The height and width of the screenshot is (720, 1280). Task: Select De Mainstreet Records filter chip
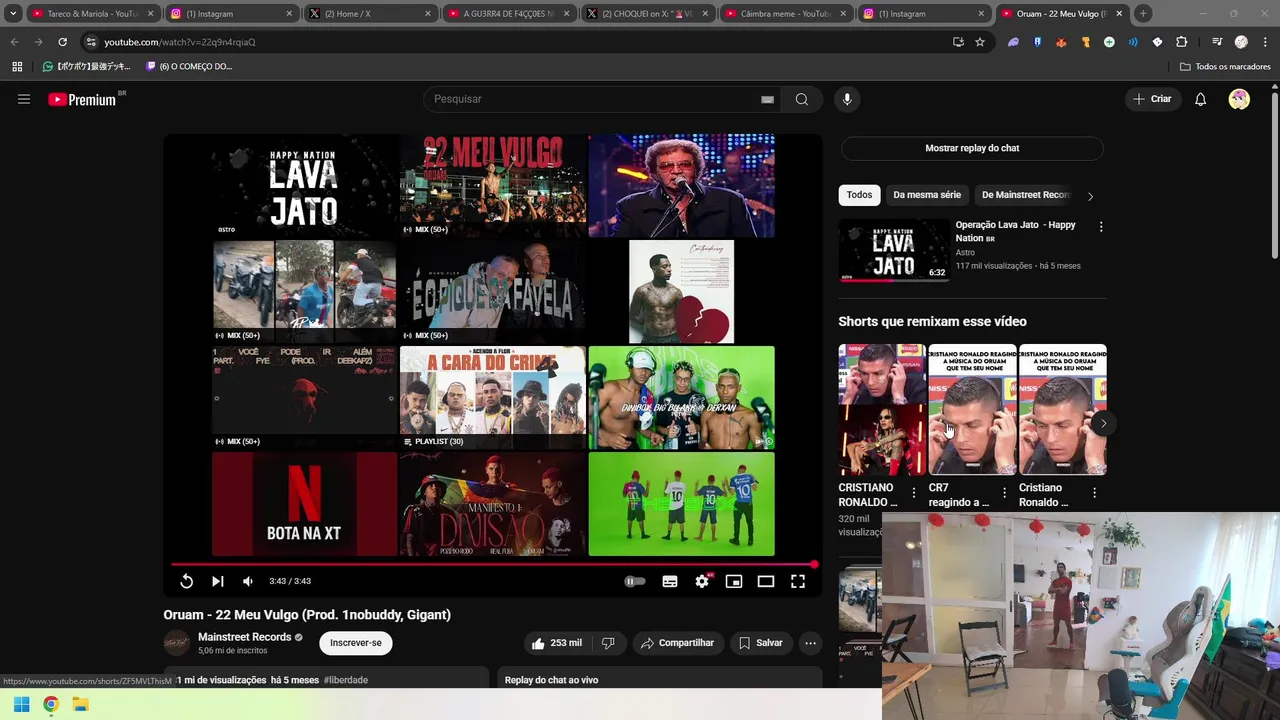1026,195
